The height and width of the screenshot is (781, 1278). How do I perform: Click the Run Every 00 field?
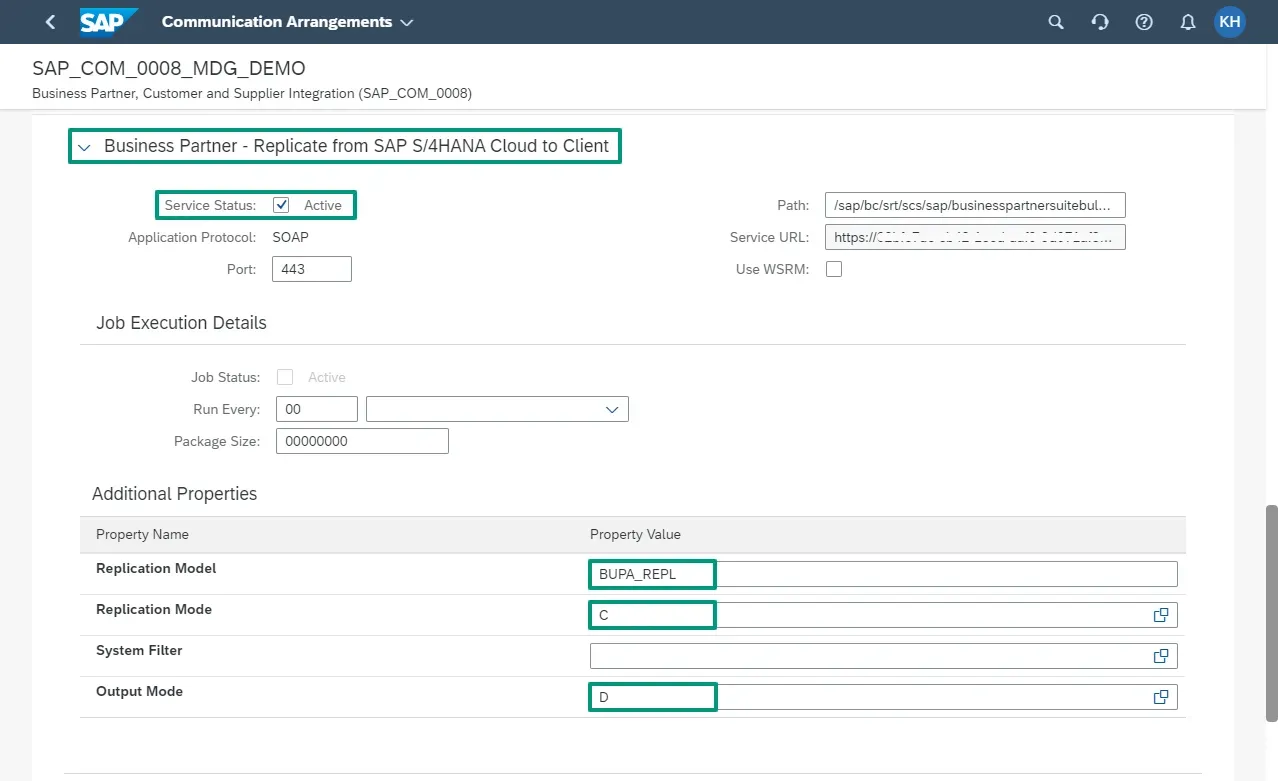(x=317, y=409)
